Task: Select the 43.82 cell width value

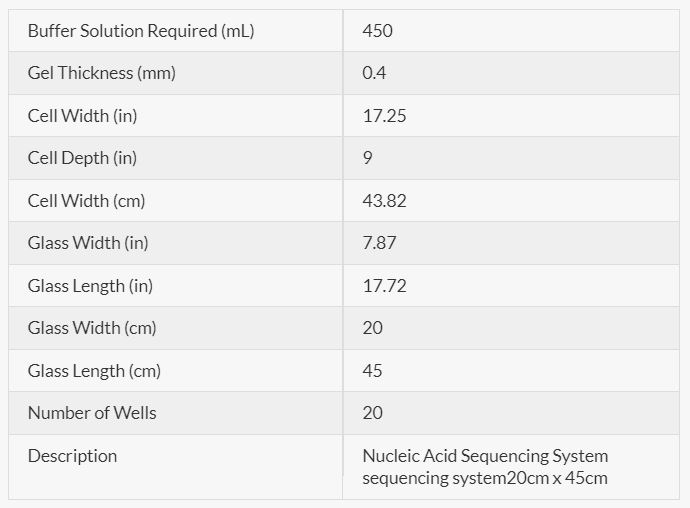Action: [384, 201]
